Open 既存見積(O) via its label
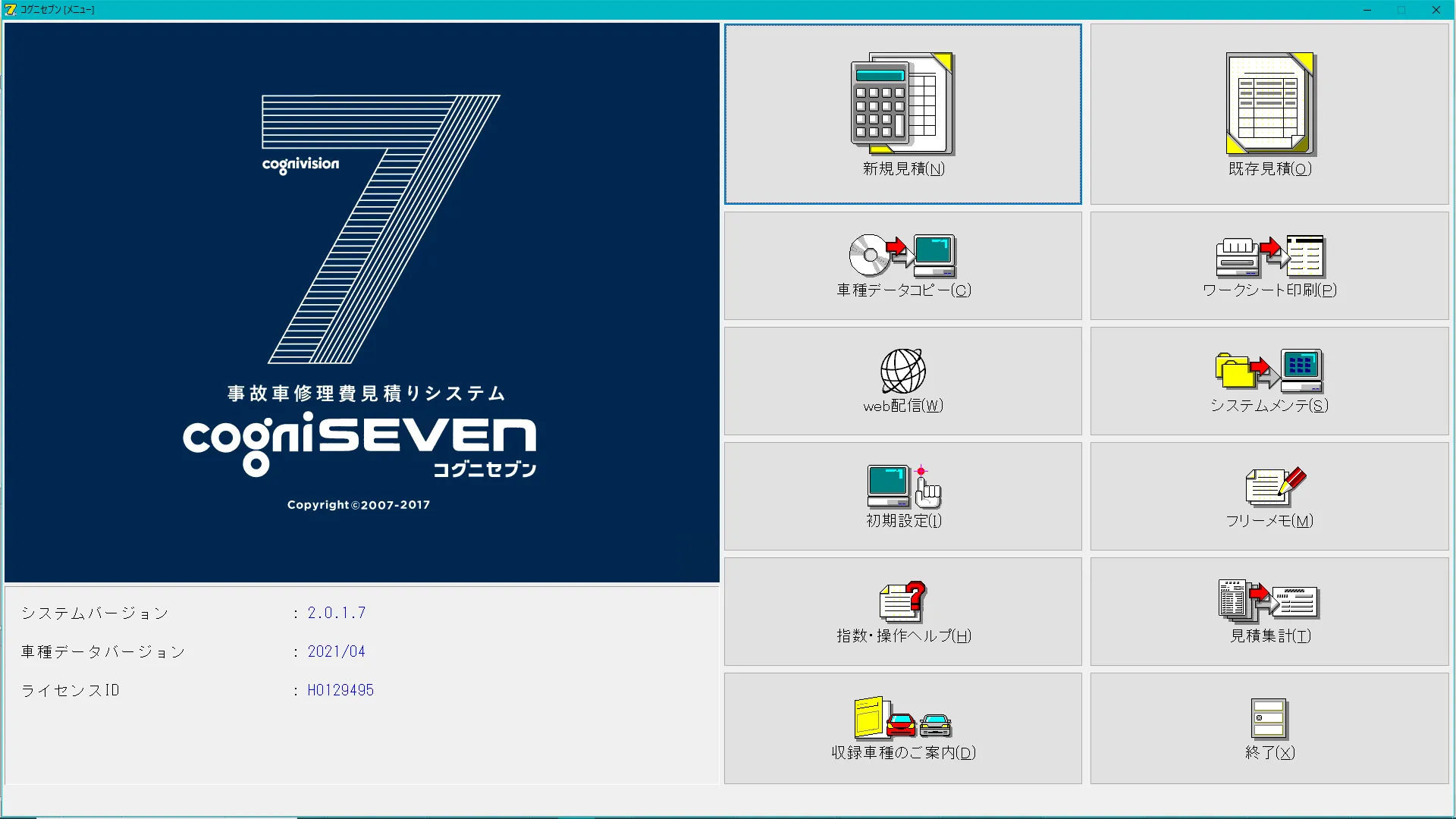Viewport: 1456px width, 819px height. [x=1269, y=168]
